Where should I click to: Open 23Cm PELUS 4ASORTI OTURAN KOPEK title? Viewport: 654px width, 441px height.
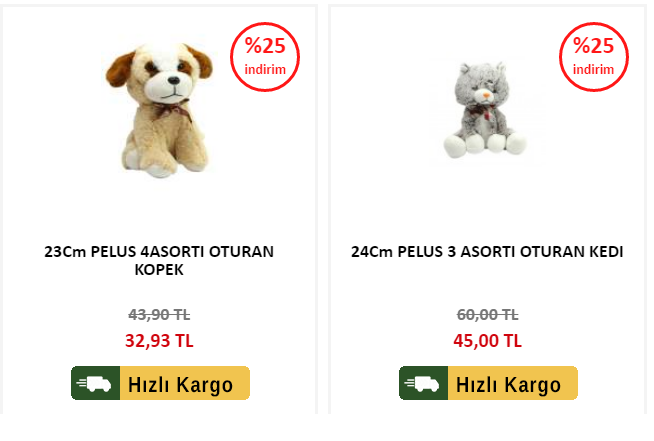point(159,260)
